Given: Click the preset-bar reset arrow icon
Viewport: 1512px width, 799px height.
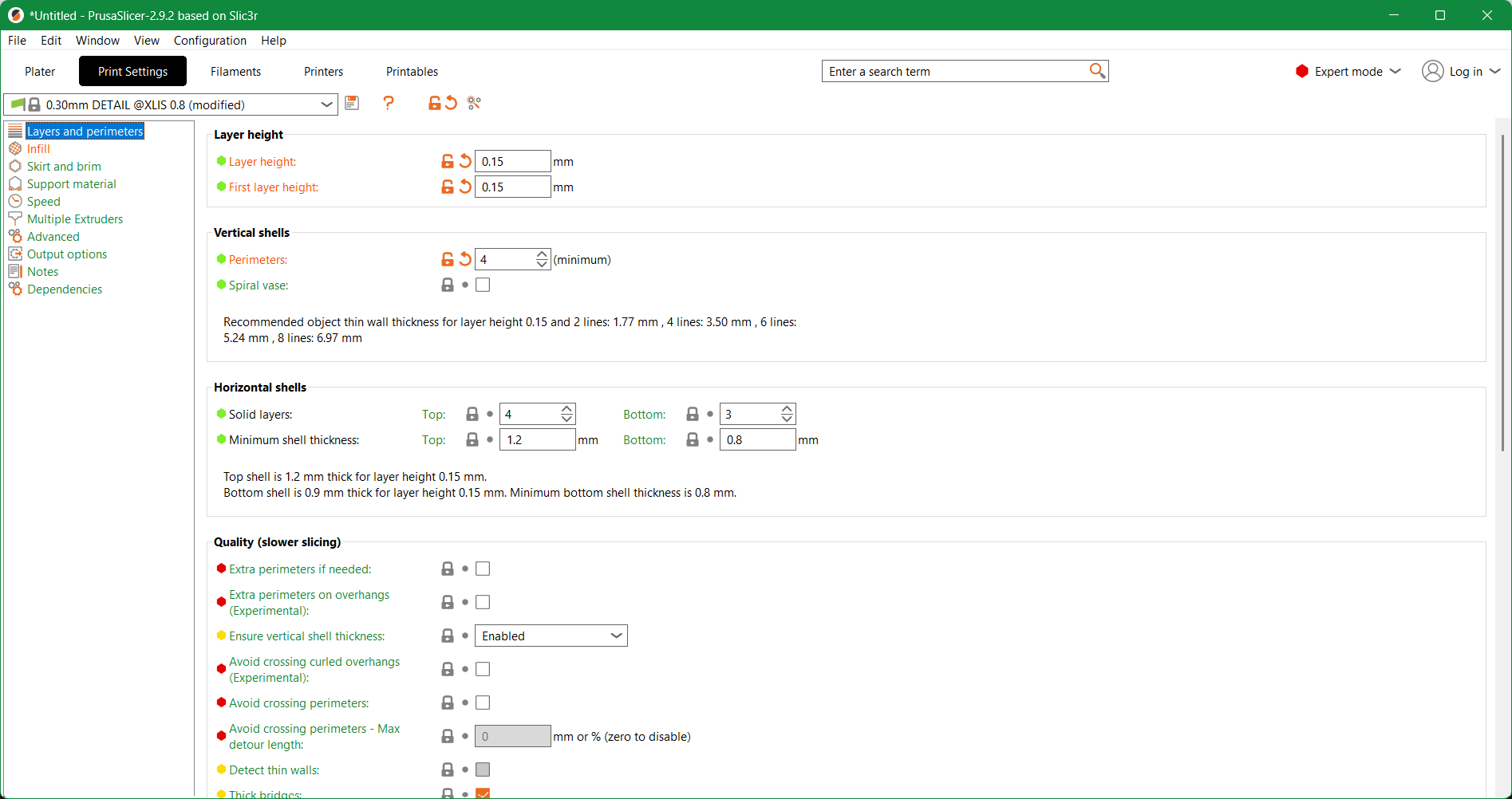Looking at the screenshot, I should (452, 103).
